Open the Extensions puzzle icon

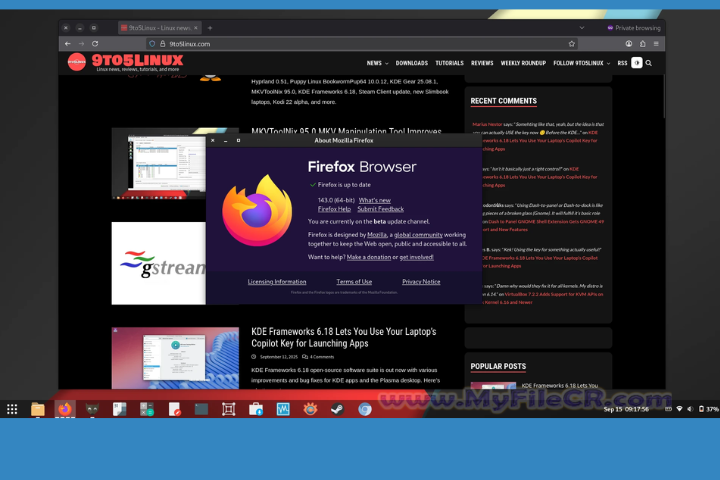642,44
